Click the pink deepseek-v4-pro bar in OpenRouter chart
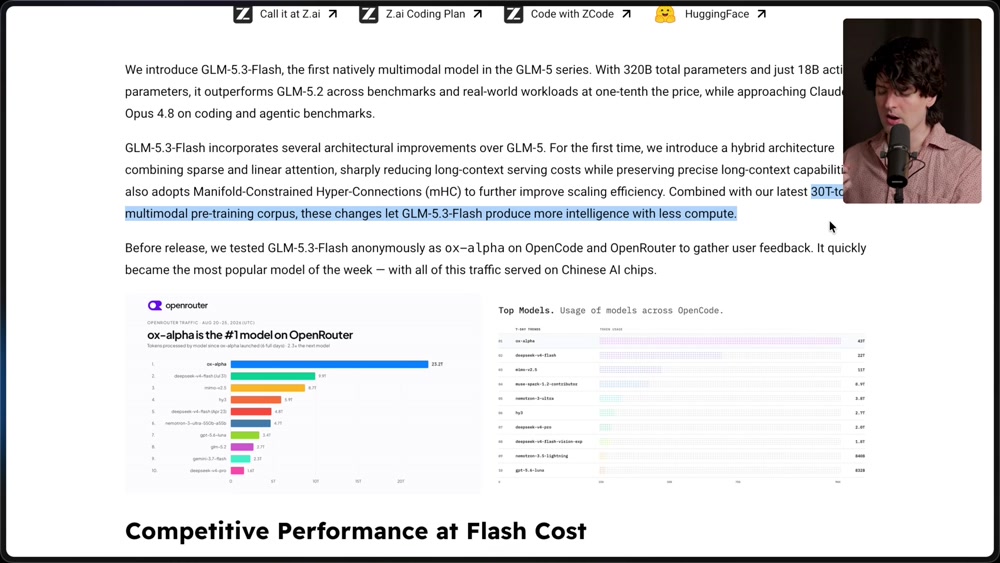Image resolution: width=1000 pixels, height=563 pixels. [x=237, y=471]
